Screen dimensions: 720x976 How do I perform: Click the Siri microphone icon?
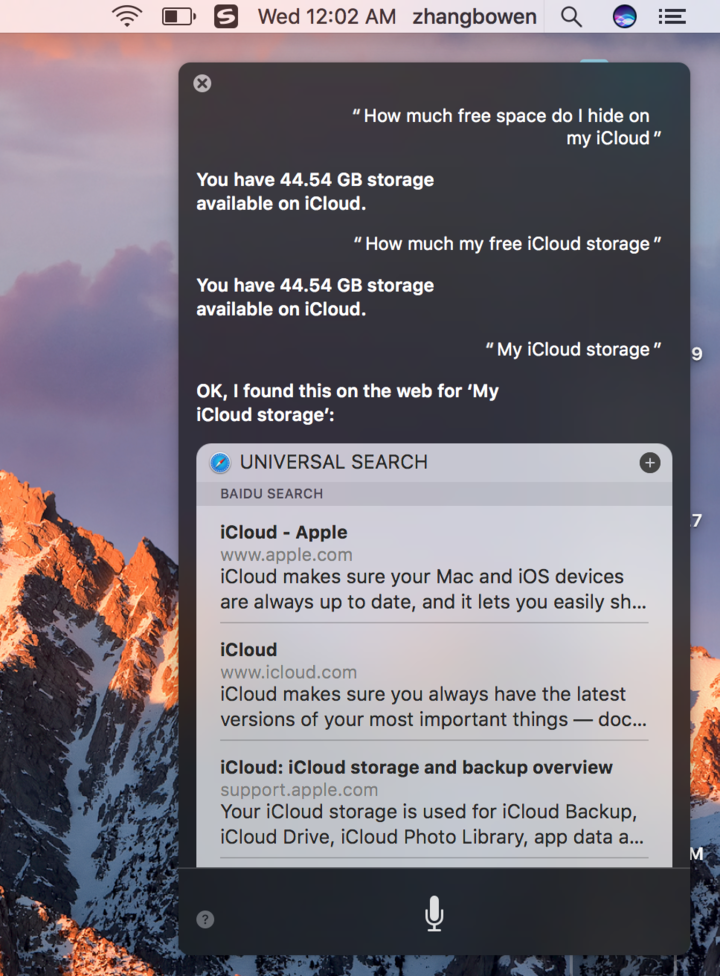[434, 913]
